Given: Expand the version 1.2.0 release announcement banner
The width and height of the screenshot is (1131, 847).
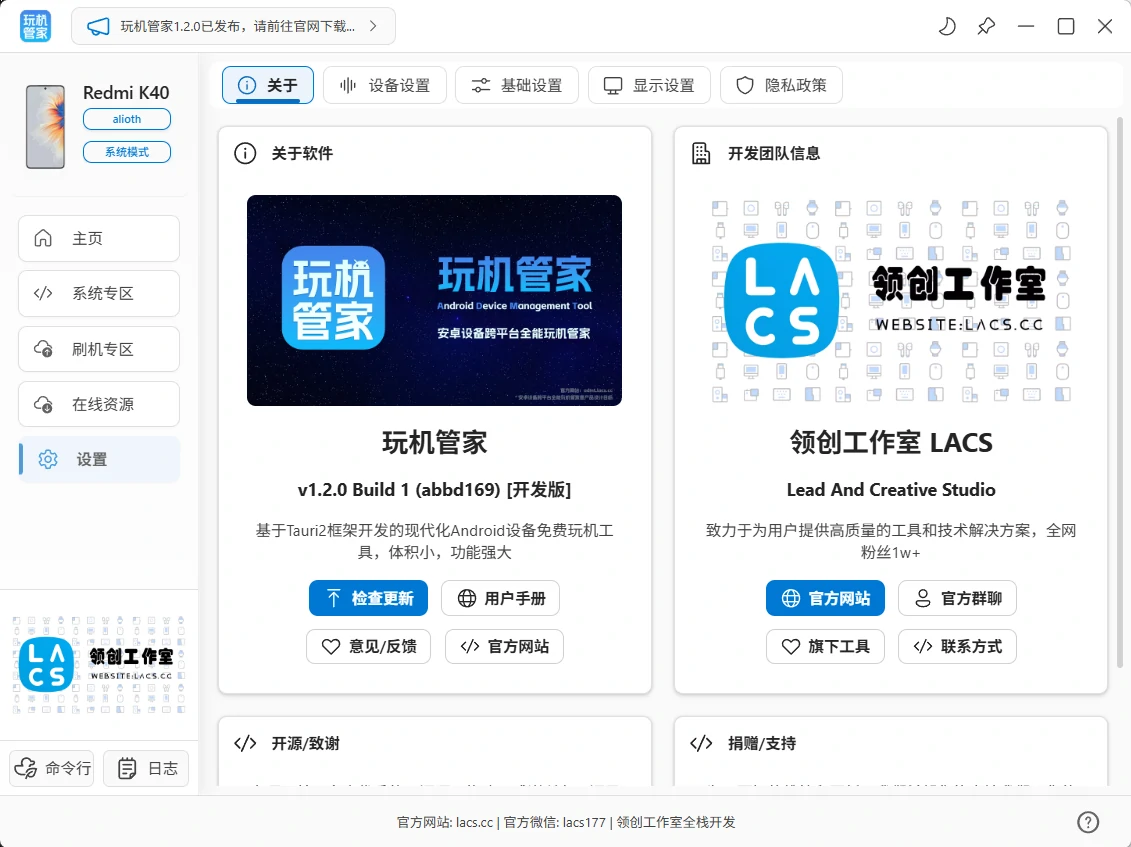Looking at the screenshot, I should [233, 27].
